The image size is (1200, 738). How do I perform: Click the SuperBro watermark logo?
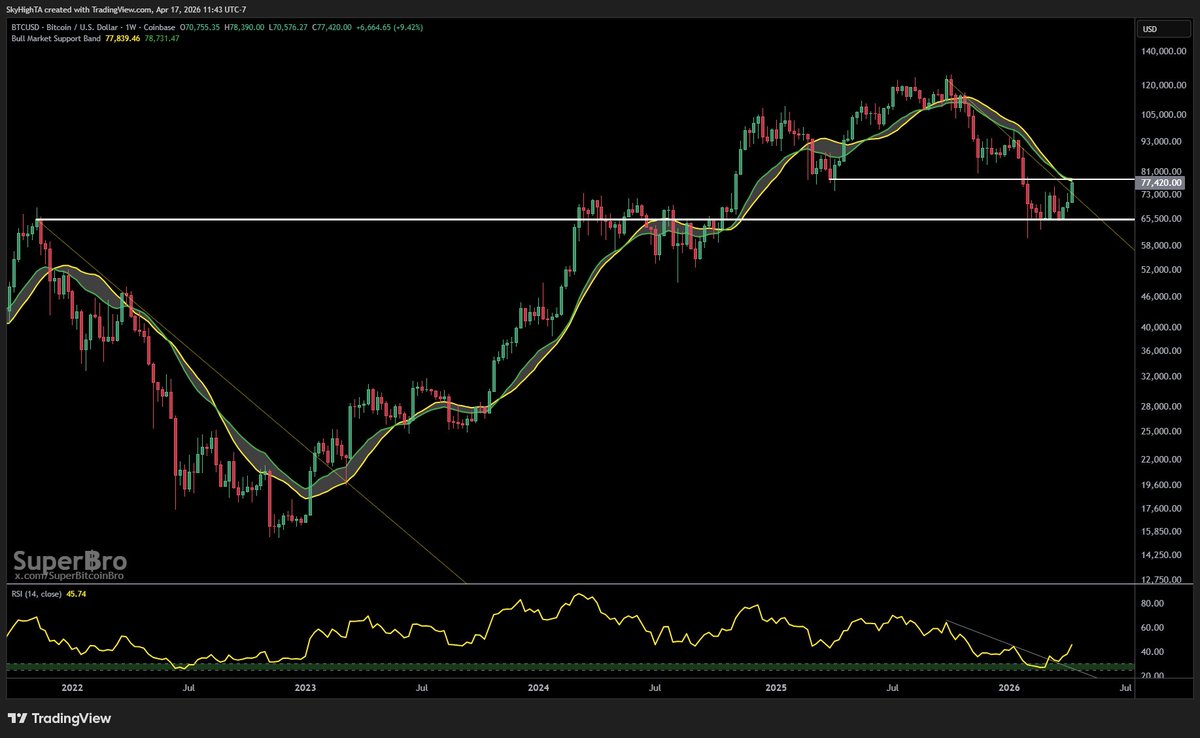click(69, 561)
